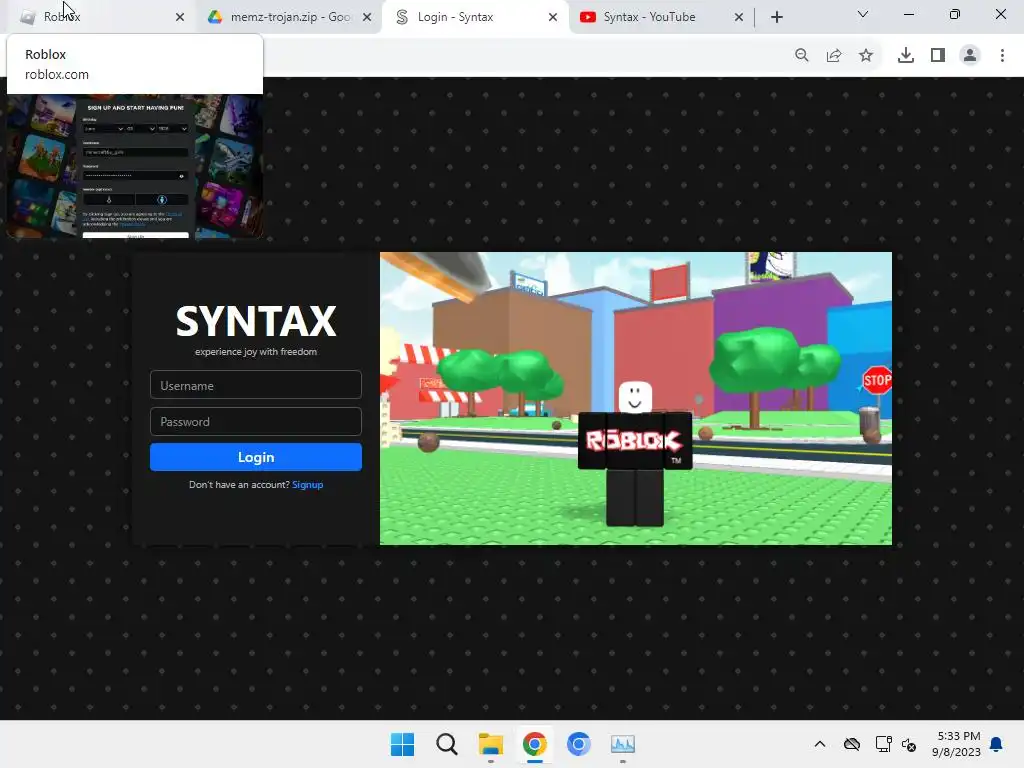This screenshot has height=768, width=1024.
Task: Click the Google Chrome taskbar icon
Action: pyautogui.click(x=534, y=744)
